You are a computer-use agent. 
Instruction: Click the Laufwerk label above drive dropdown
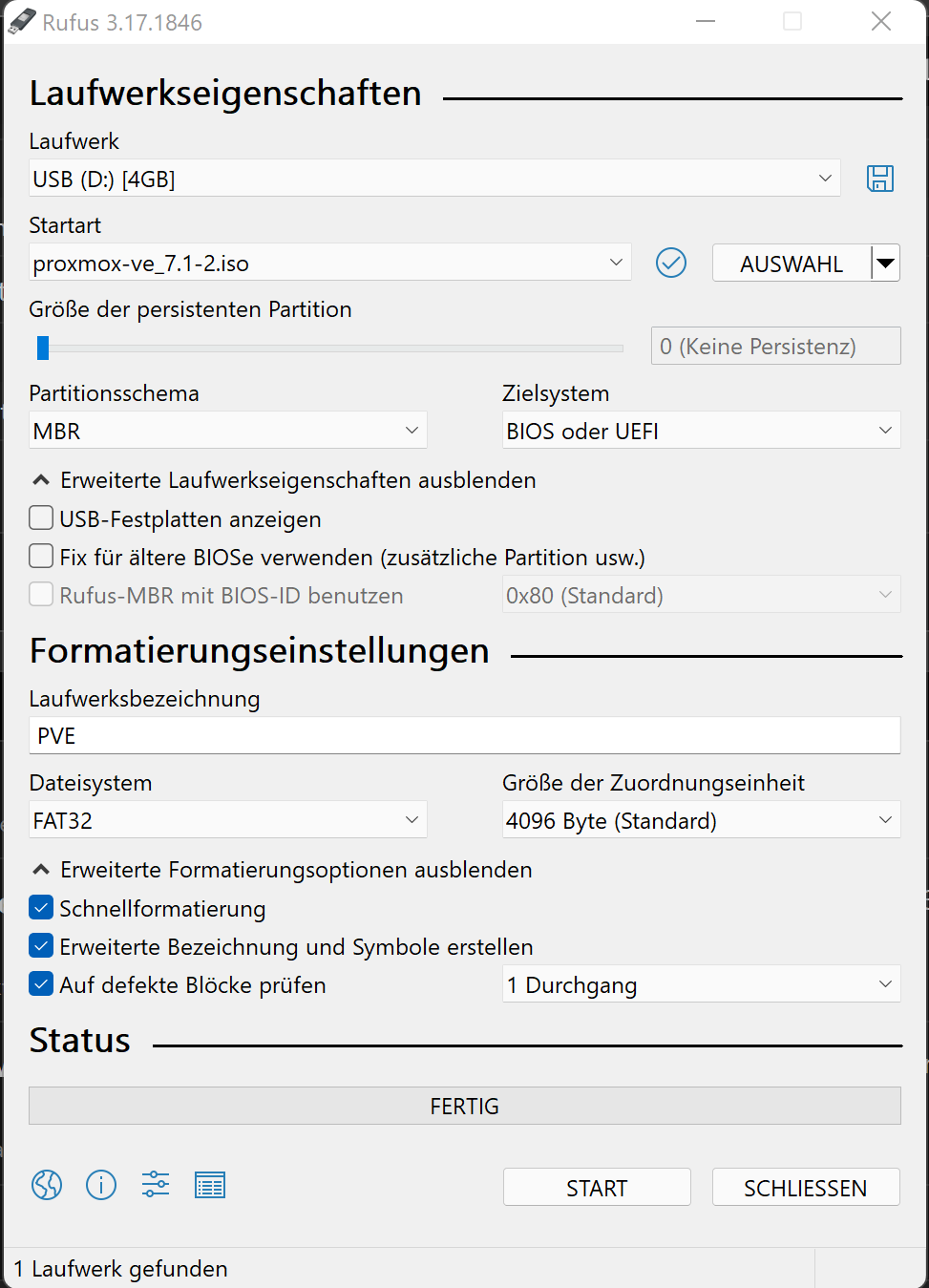click(x=74, y=141)
